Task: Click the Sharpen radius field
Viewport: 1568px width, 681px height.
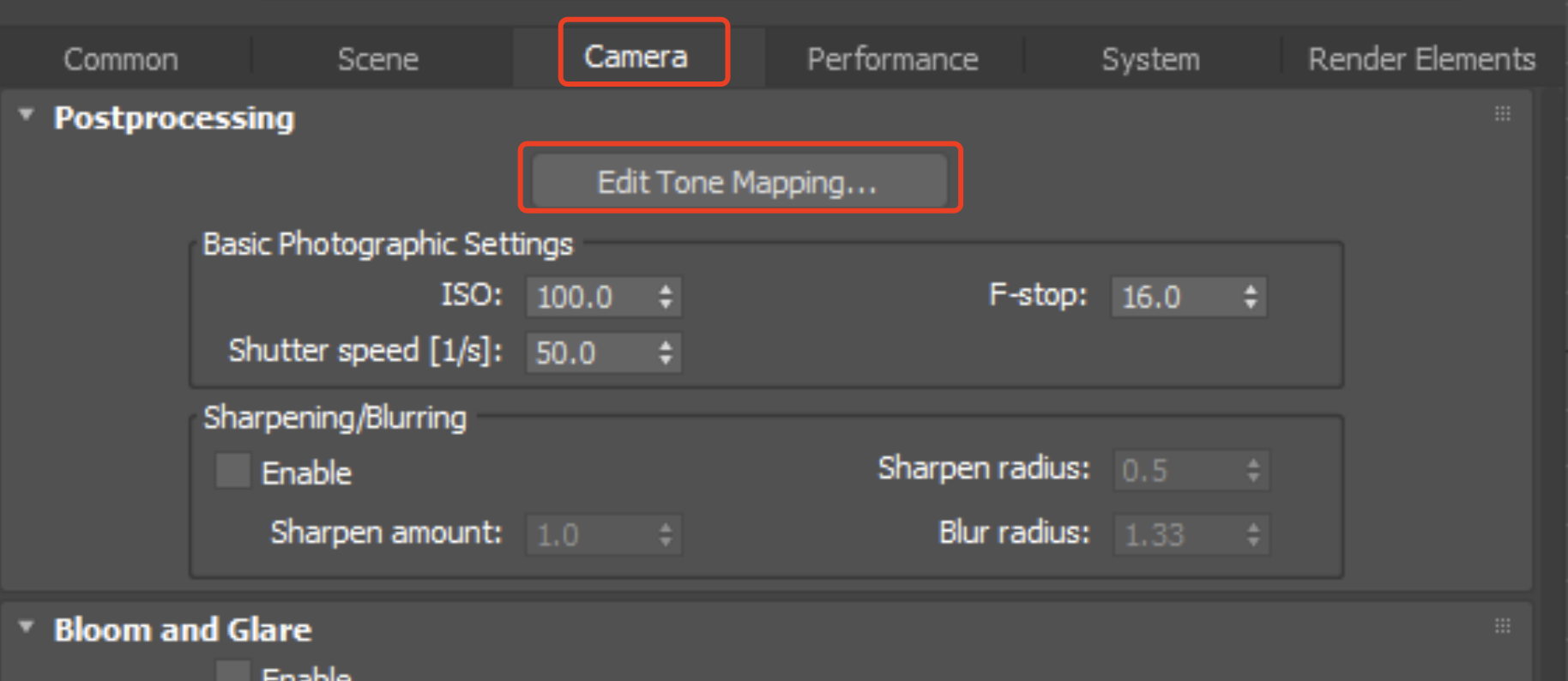Action: pyautogui.click(x=1177, y=470)
